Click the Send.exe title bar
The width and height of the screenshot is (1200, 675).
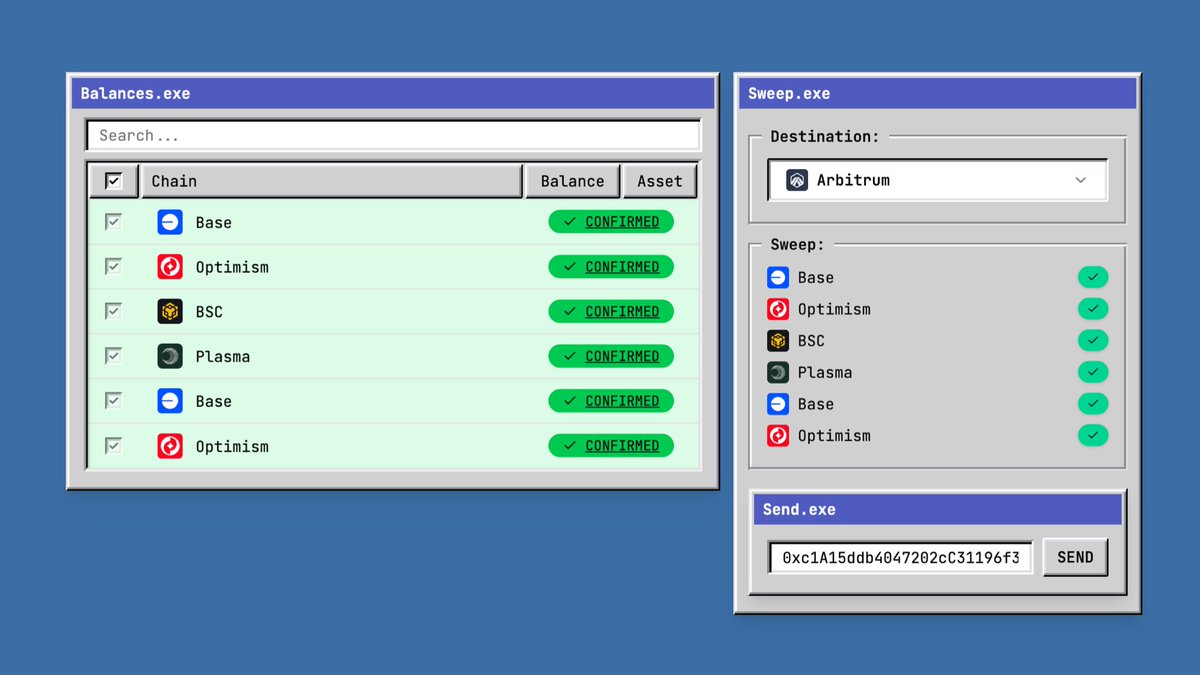[938, 510]
